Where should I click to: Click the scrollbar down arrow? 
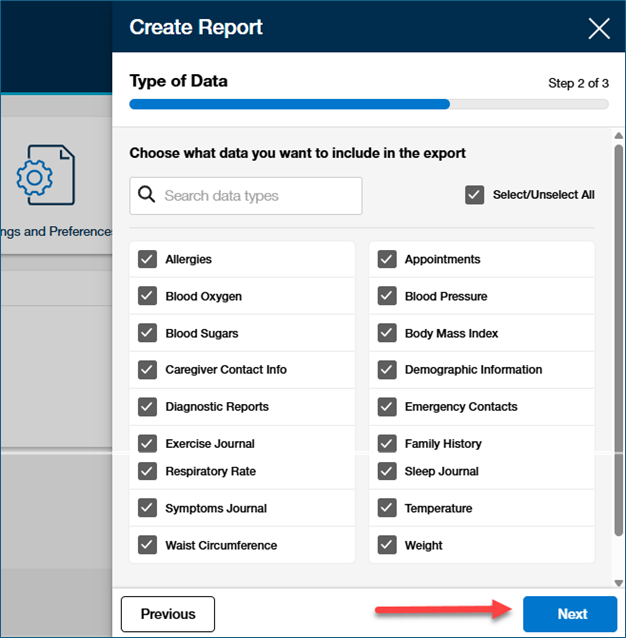coord(618,581)
